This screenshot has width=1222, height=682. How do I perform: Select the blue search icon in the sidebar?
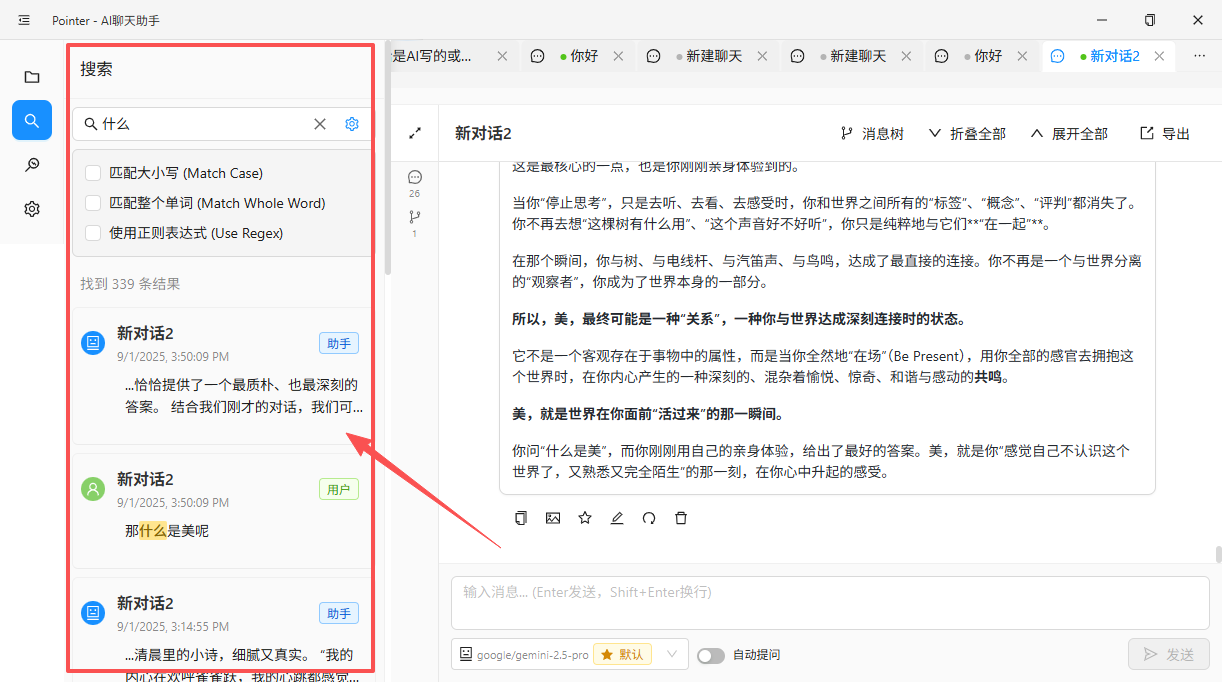(32, 120)
